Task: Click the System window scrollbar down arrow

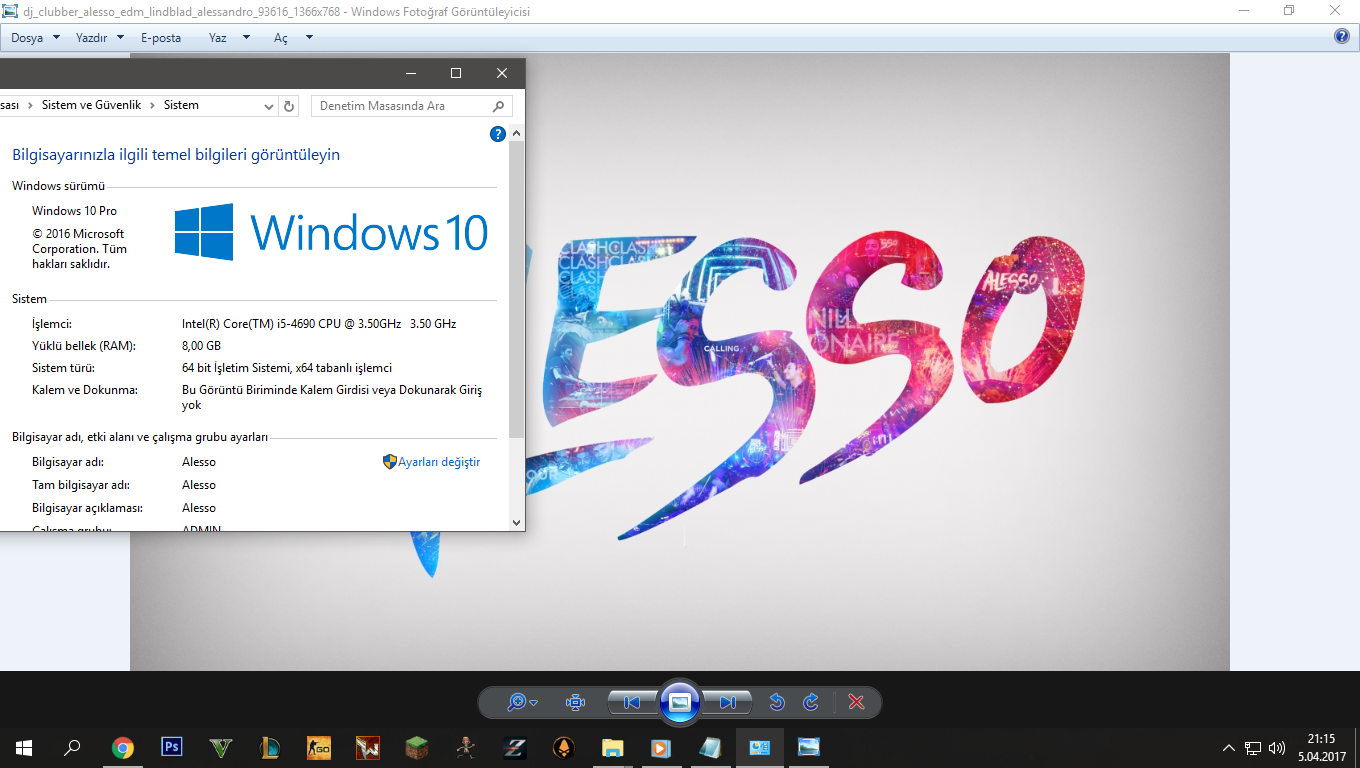Action: coord(517,522)
